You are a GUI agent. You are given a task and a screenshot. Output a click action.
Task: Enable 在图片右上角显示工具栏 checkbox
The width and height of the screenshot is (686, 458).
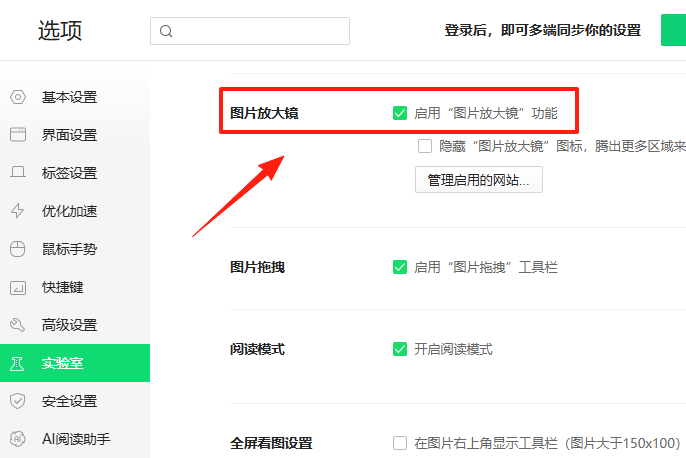click(x=400, y=443)
